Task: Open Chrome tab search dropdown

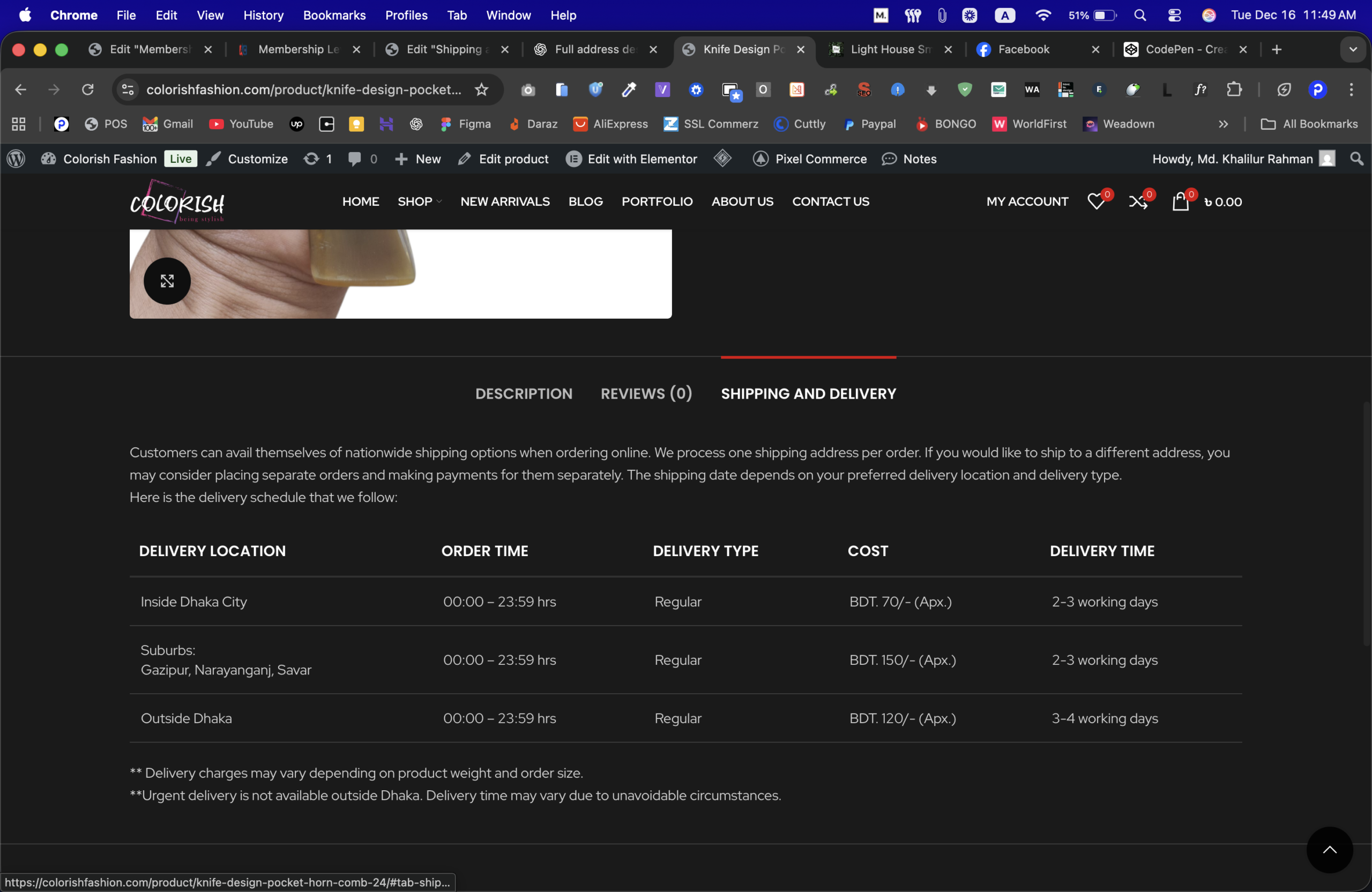Action: point(1352,49)
